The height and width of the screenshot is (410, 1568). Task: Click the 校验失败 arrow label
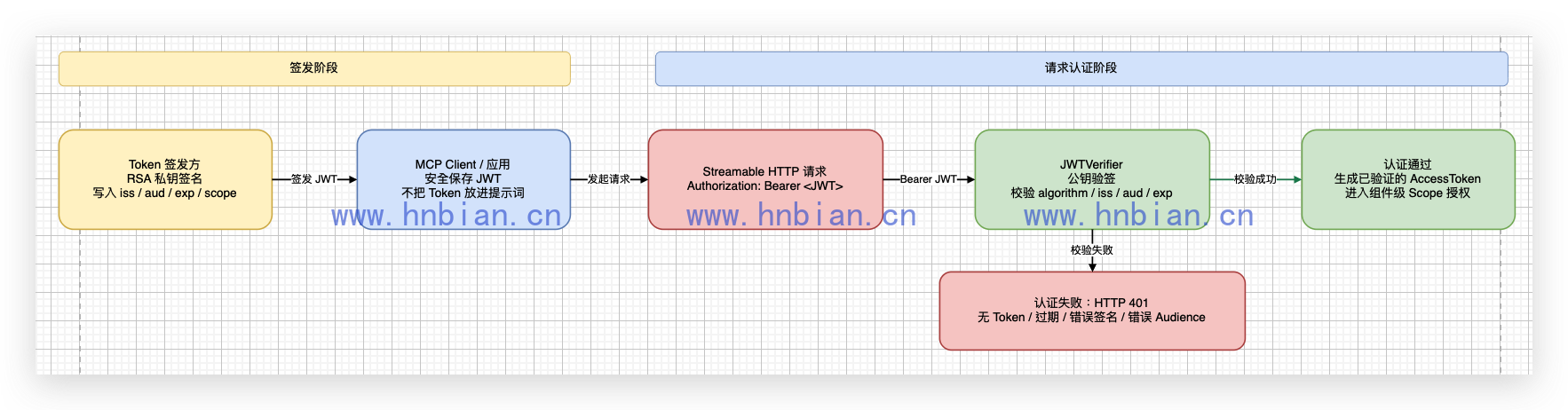[1092, 250]
